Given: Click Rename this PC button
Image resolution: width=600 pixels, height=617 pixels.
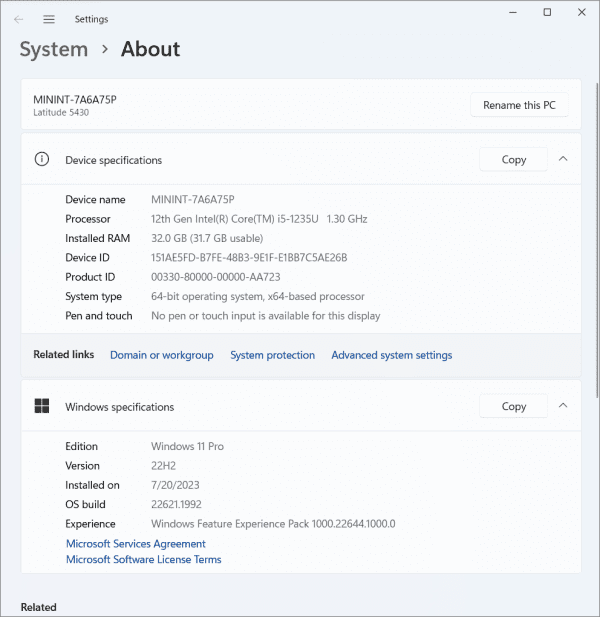Looking at the screenshot, I should coord(519,105).
